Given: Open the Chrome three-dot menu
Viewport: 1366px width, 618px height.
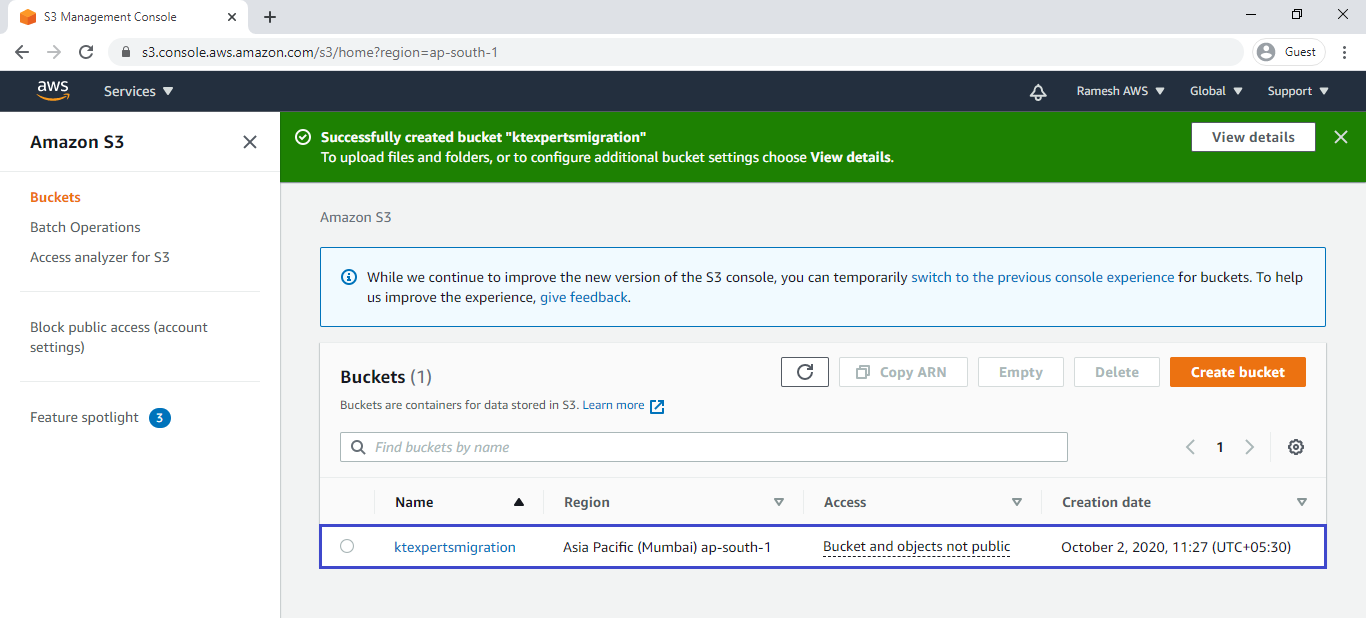Looking at the screenshot, I should pos(1344,52).
